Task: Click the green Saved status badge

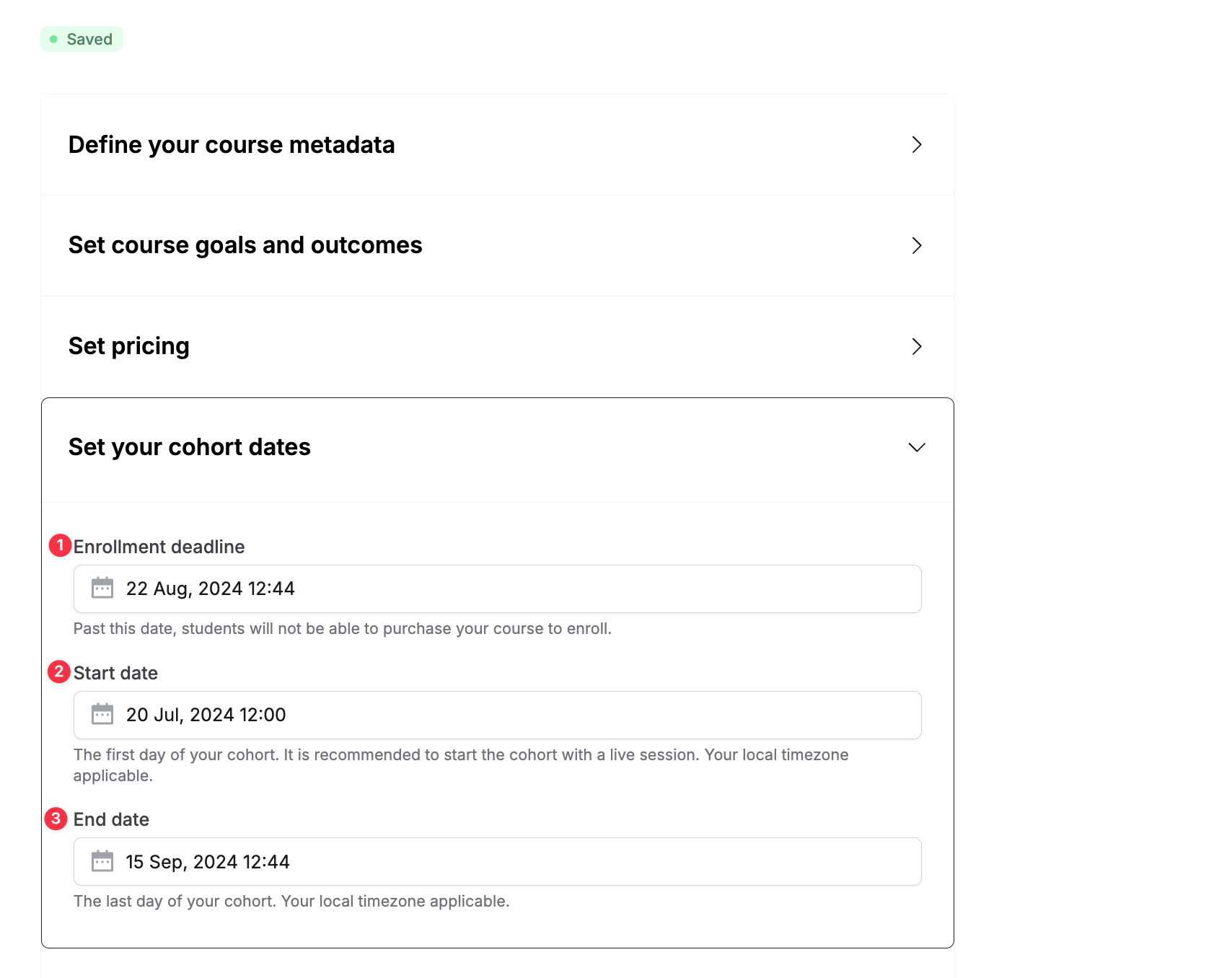Action: tap(82, 39)
